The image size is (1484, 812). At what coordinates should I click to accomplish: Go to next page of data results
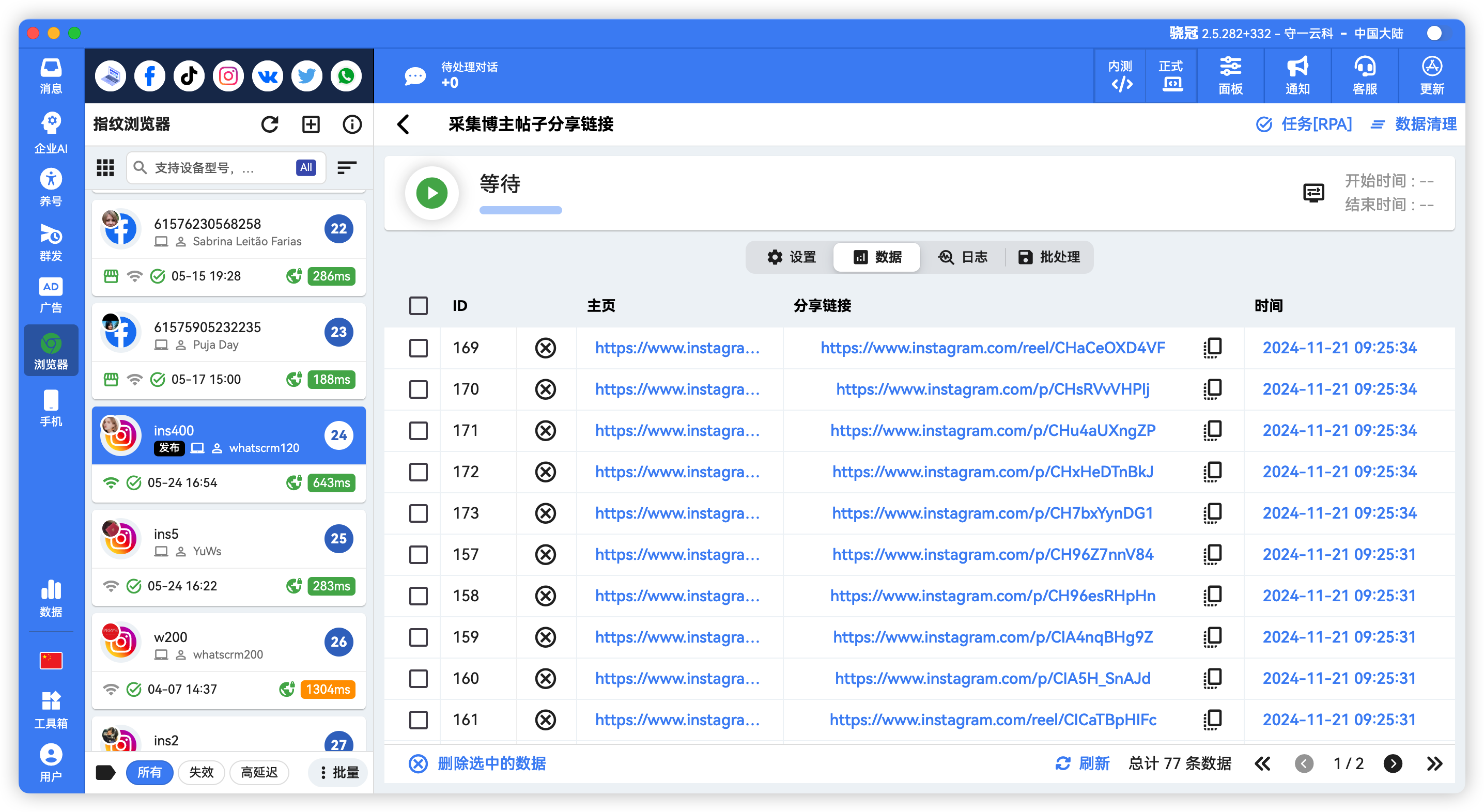(1394, 763)
